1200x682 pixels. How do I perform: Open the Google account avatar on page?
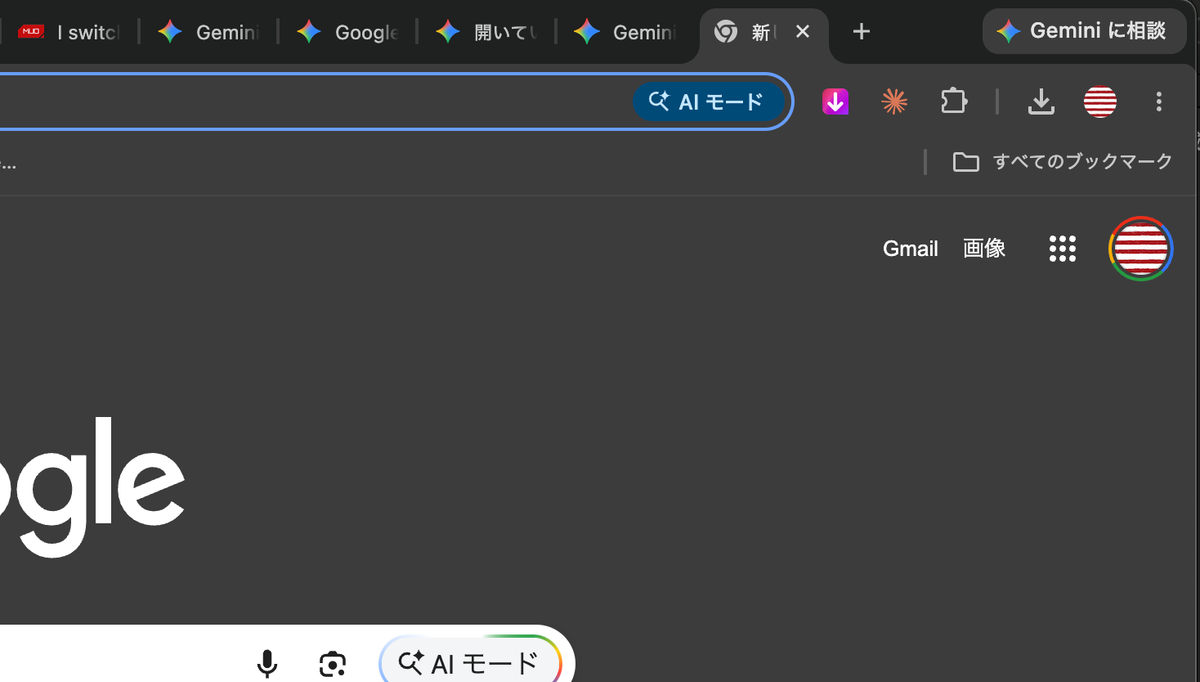tap(1141, 249)
